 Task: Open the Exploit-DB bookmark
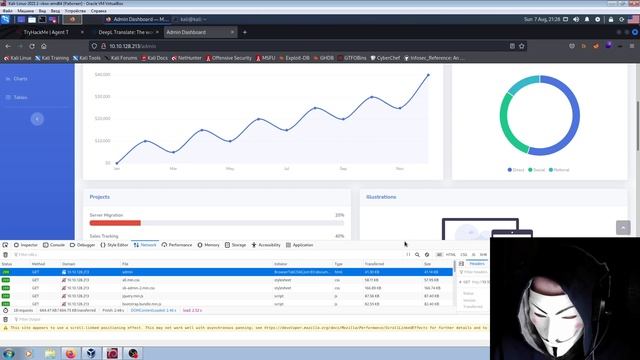[x=294, y=58]
